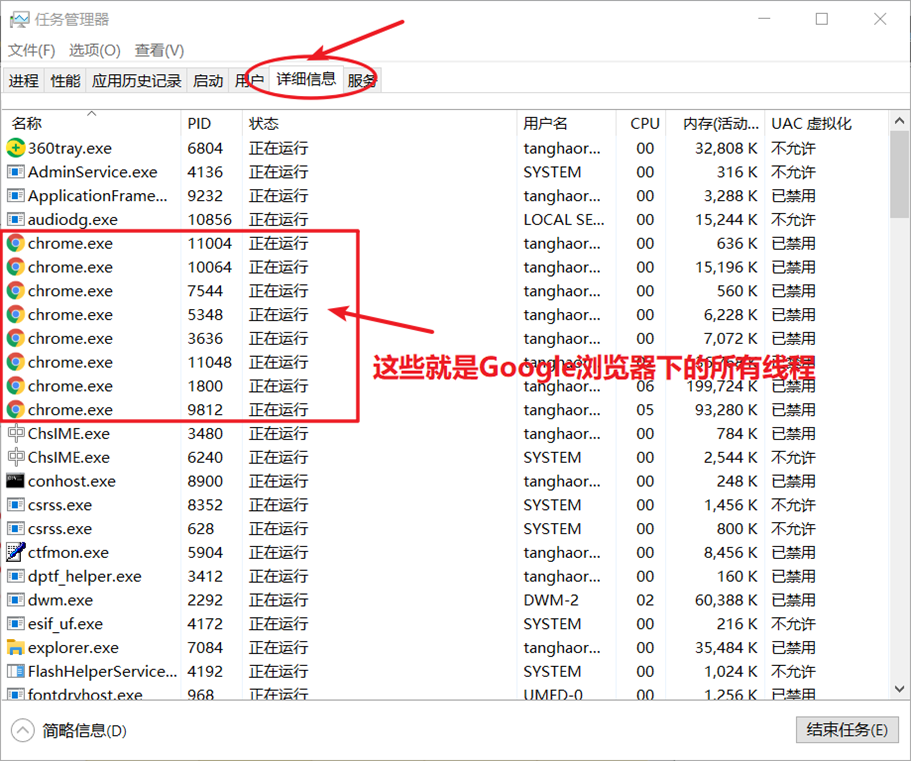Select the text explorer.exe
The width and height of the screenshot is (911, 761).
[73, 648]
